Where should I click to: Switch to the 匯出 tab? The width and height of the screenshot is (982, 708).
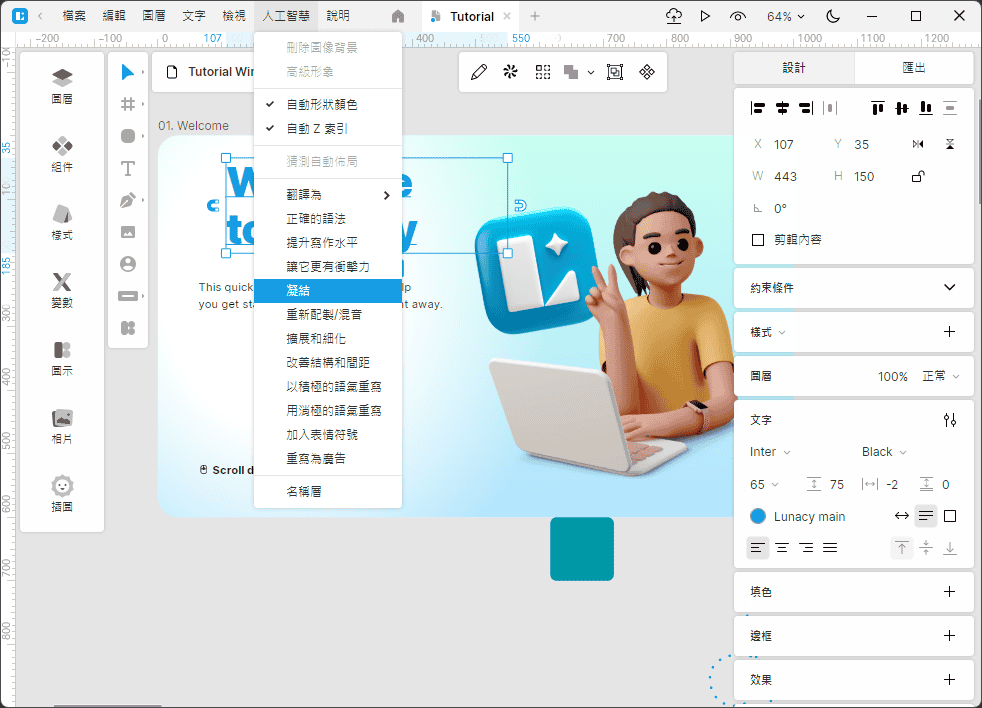click(913, 68)
